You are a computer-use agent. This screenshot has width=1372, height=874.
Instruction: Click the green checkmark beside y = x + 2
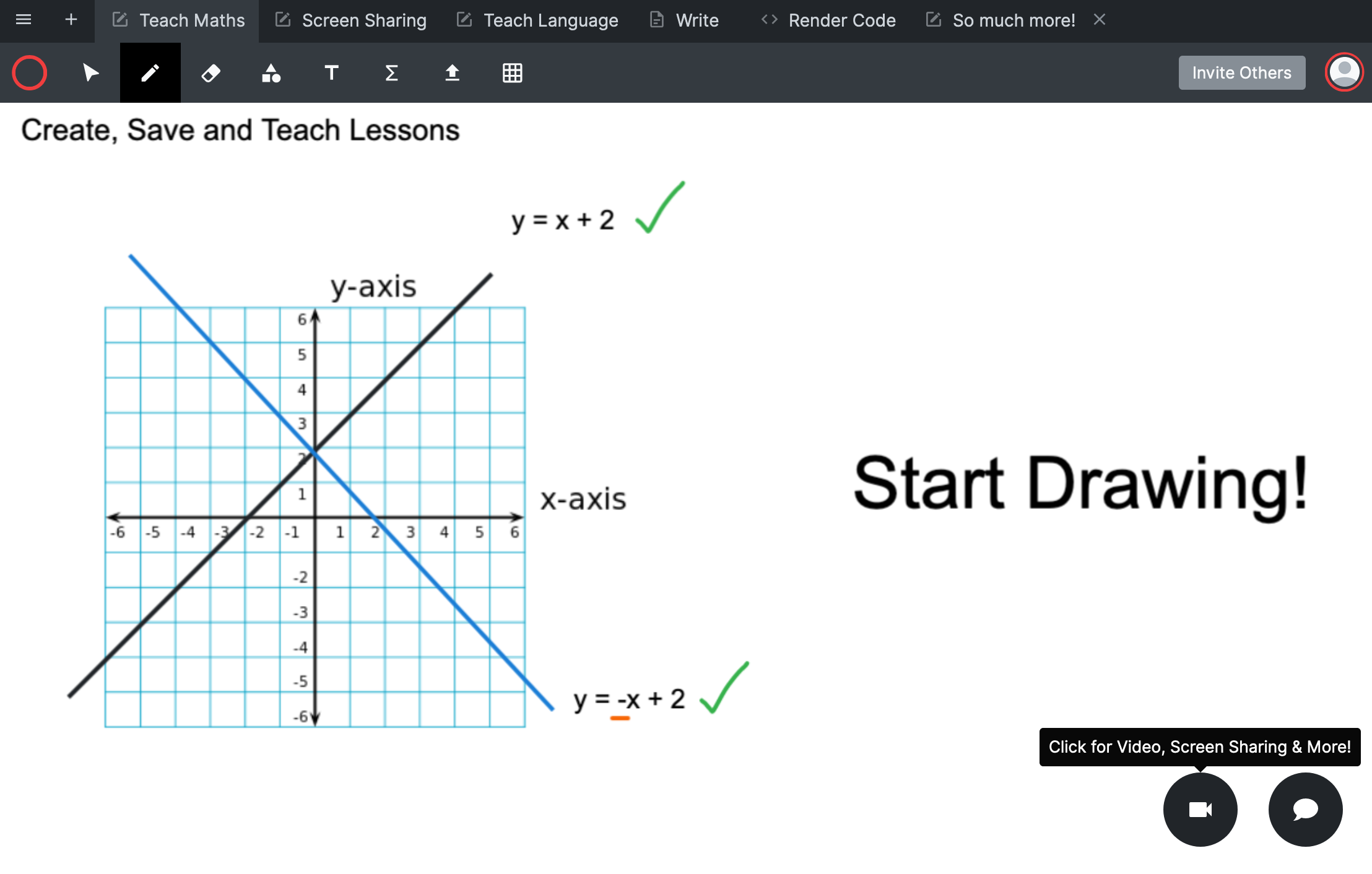pyautogui.click(x=660, y=208)
